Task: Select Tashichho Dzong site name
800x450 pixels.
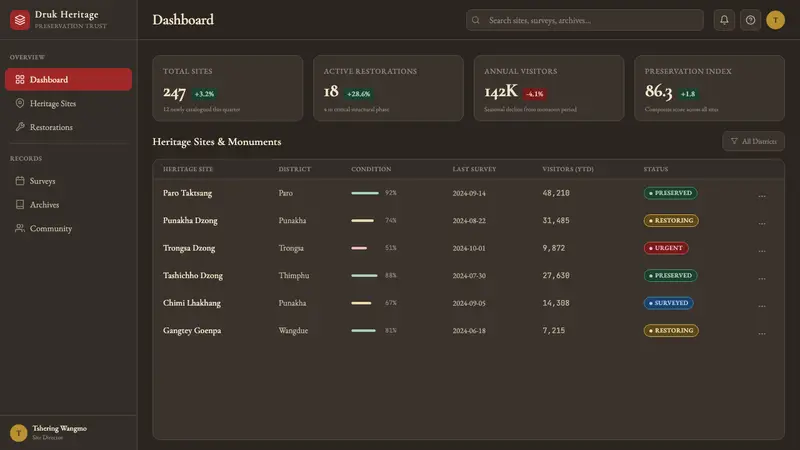Action: (x=193, y=276)
